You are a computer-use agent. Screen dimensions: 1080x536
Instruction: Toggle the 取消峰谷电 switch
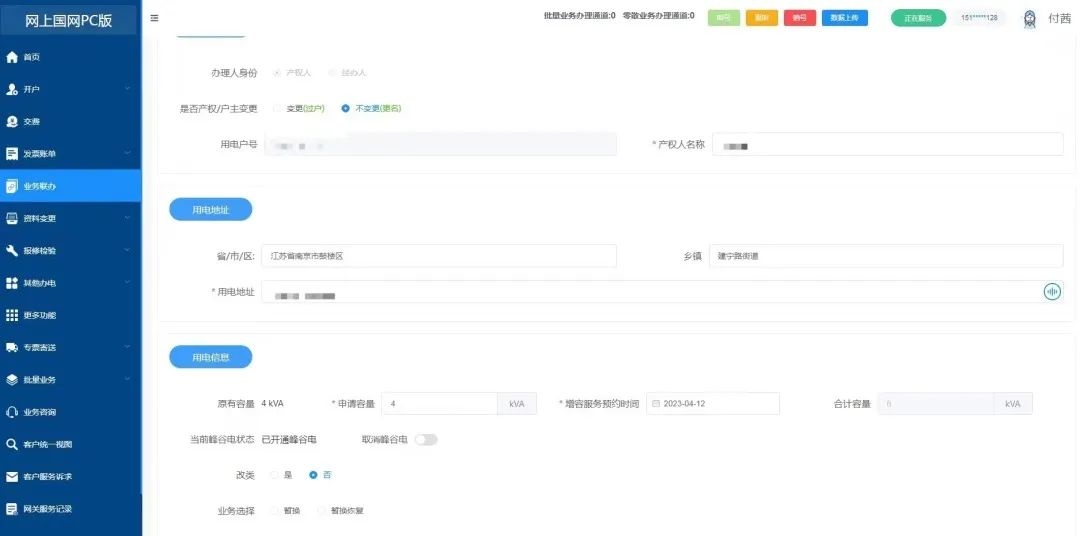tap(426, 439)
